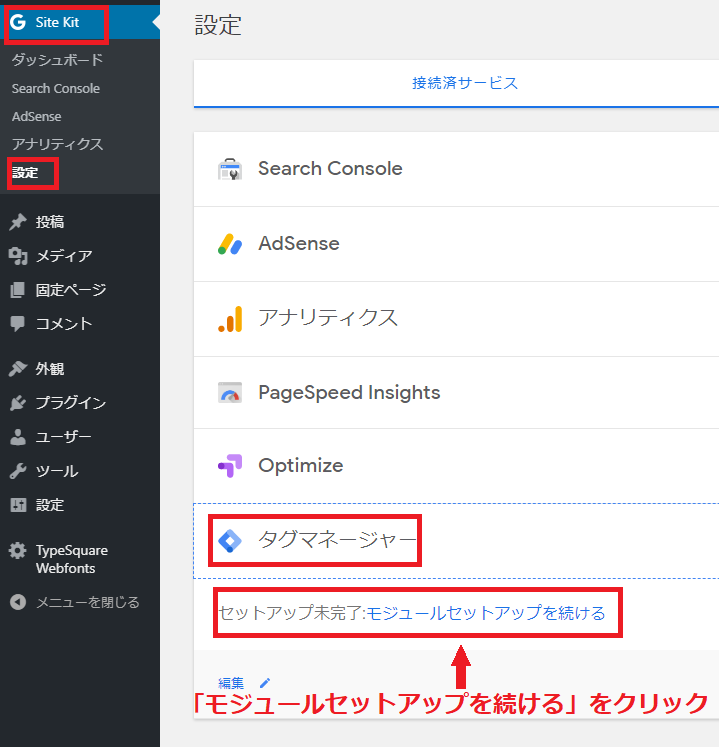Open the 投稿 menu label
This screenshot has height=747, width=719.
(50, 222)
